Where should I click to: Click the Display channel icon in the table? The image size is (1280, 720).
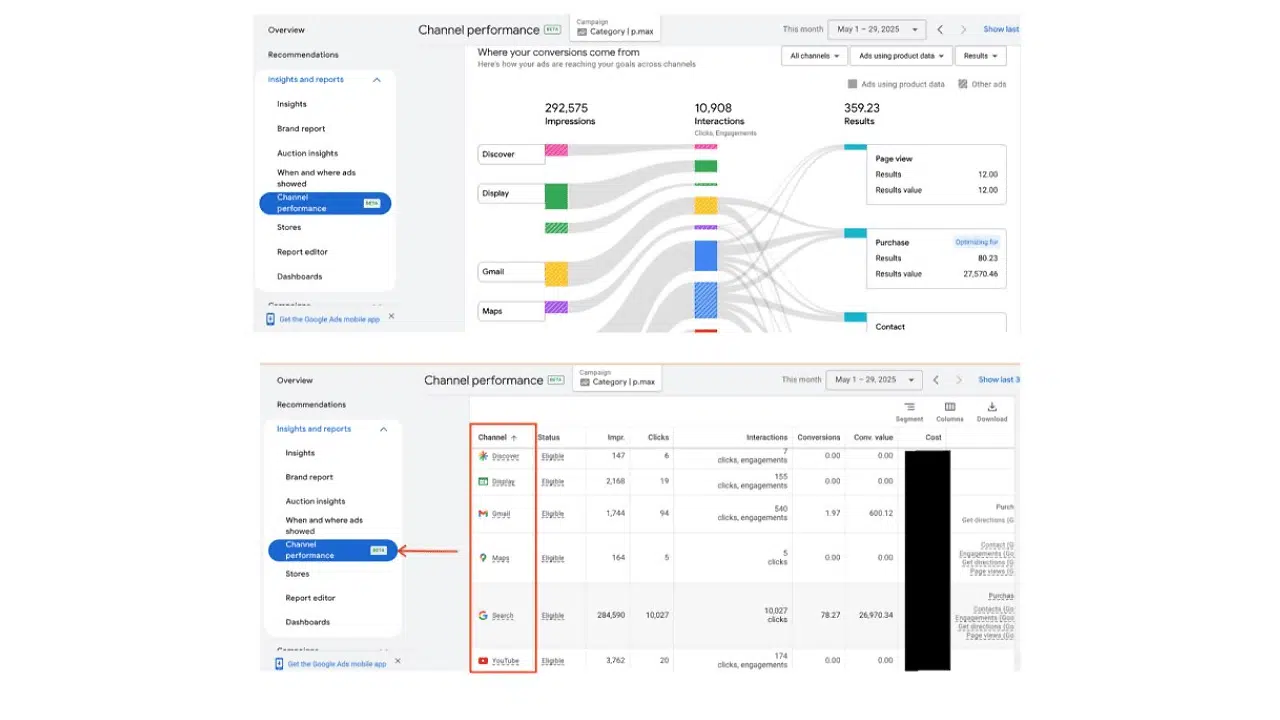pyautogui.click(x=483, y=481)
